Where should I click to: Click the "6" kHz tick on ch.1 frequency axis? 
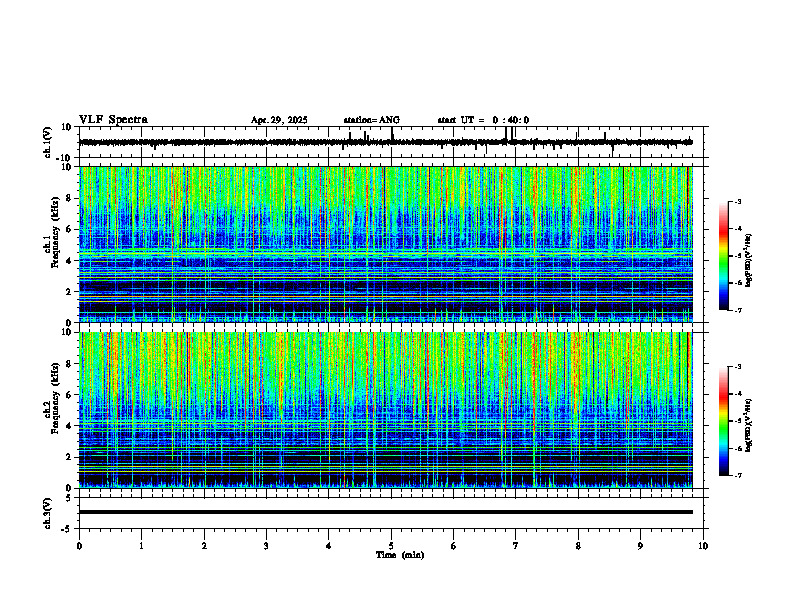coord(69,230)
